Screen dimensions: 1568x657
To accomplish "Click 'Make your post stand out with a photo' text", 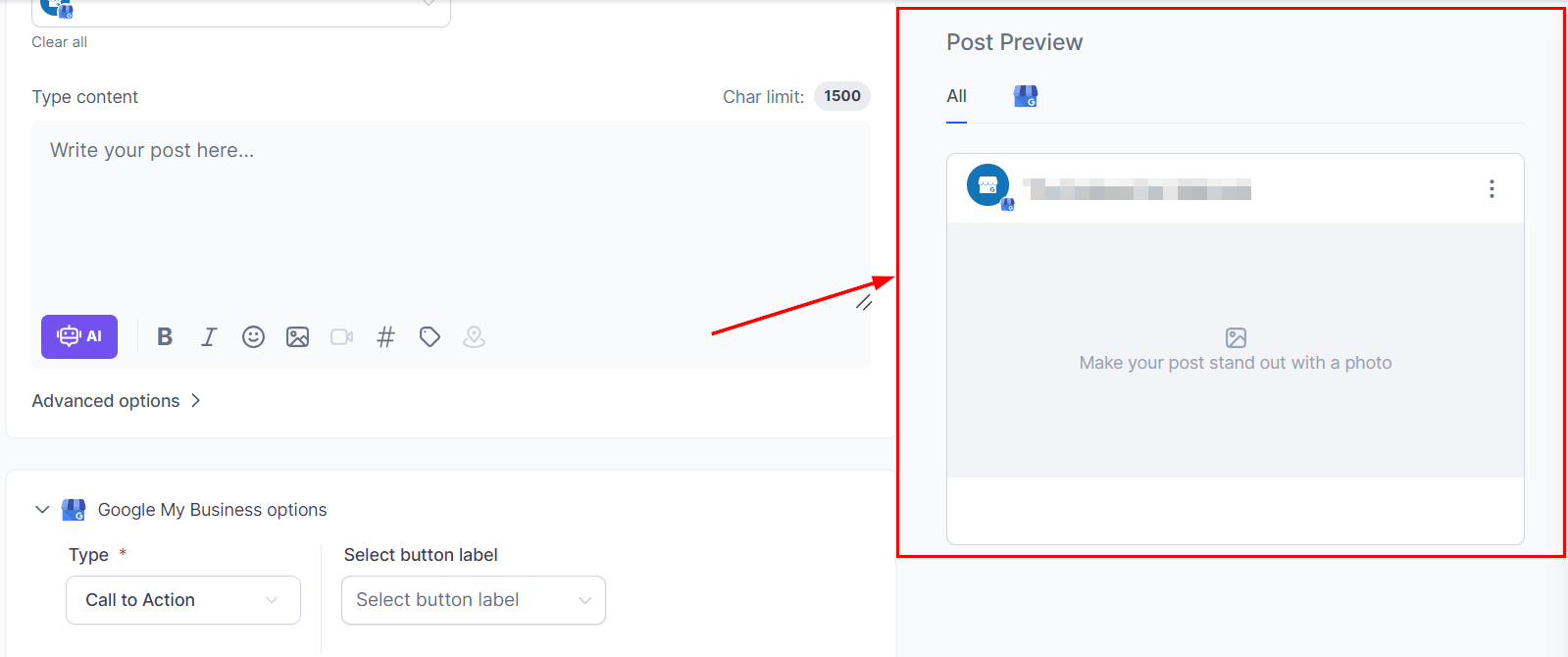I will pyautogui.click(x=1236, y=363).
